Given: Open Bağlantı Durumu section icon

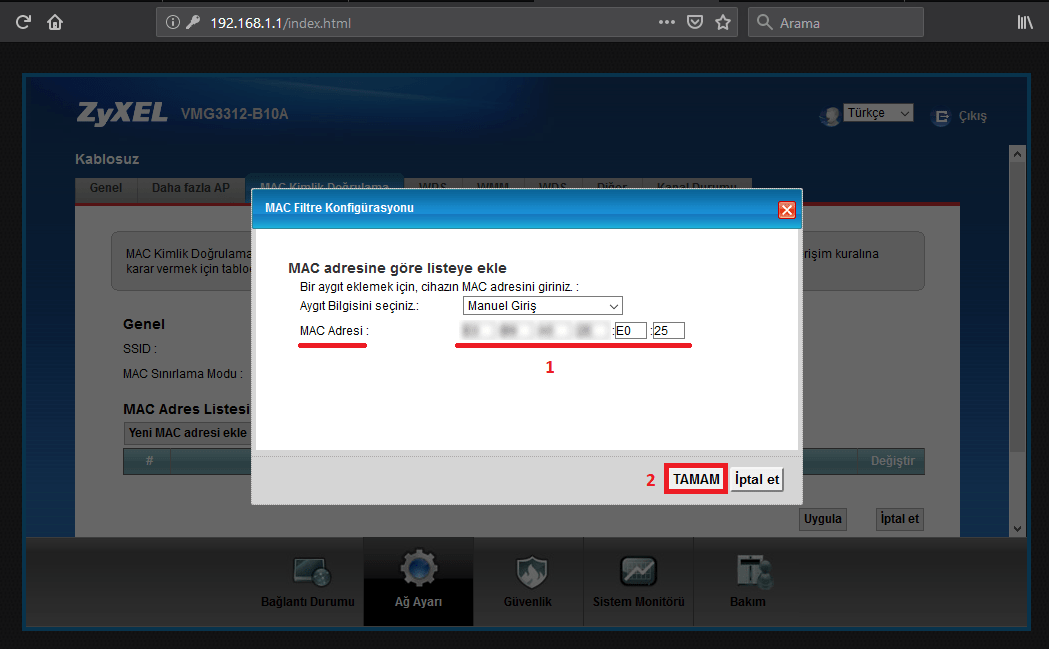Looking at the screenshot, I should point(312,572).
